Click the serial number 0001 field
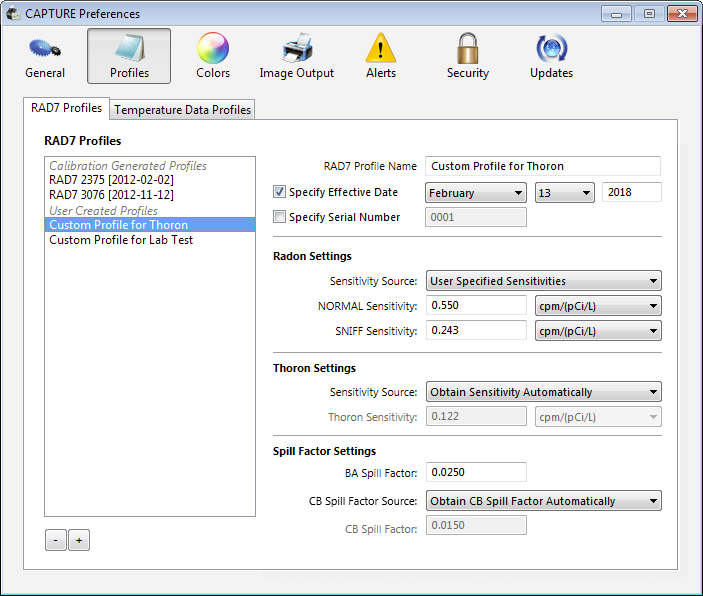The width and height of the screenshot is (703, 596). tap(476, 218)
